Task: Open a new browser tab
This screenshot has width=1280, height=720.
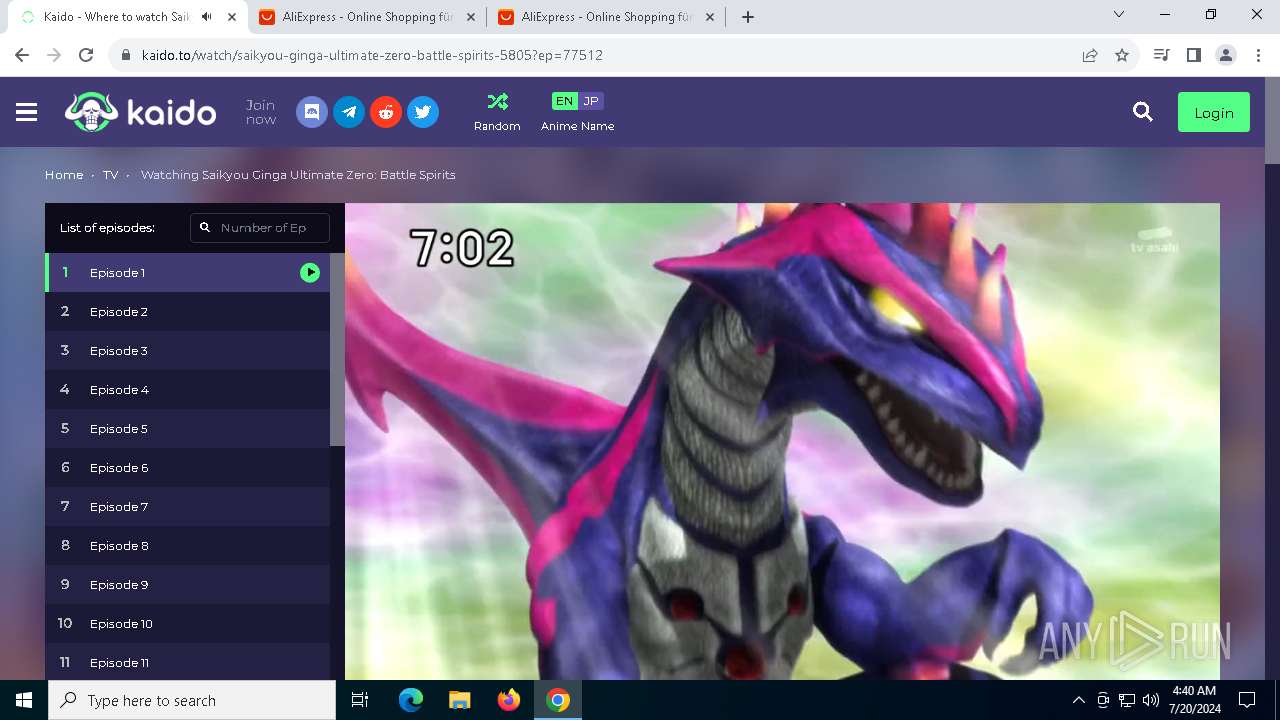Action: point(748,17)
